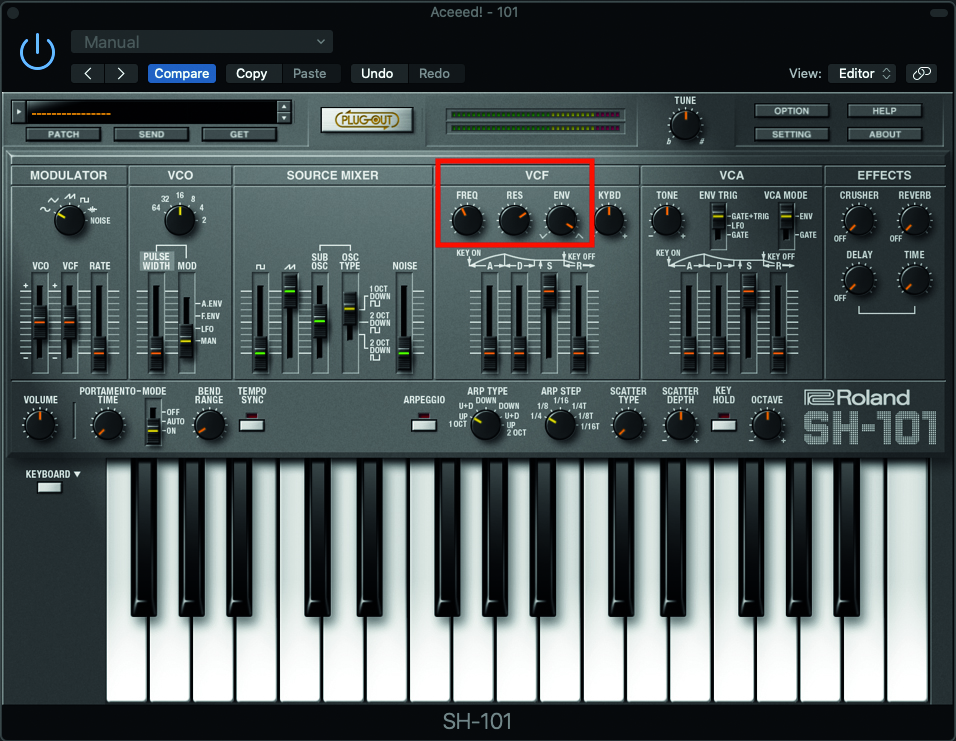Click the PATCH button
Viewport: 956px width, 741px height.
[63, 134]
